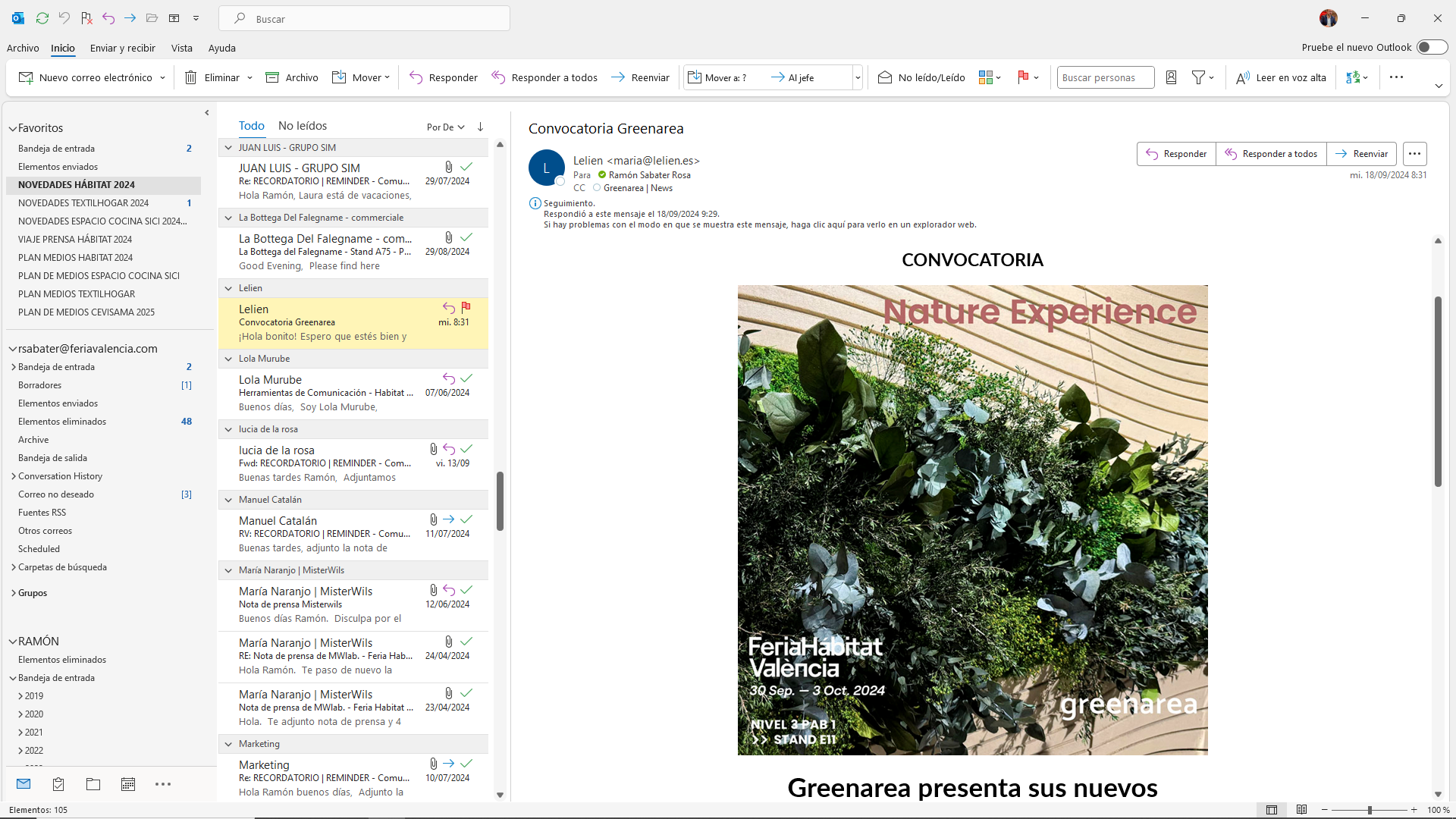This screenshot has height=819, width=1456.
Task: Click Responder a todos in reading pane
Action: [1271, 154]
